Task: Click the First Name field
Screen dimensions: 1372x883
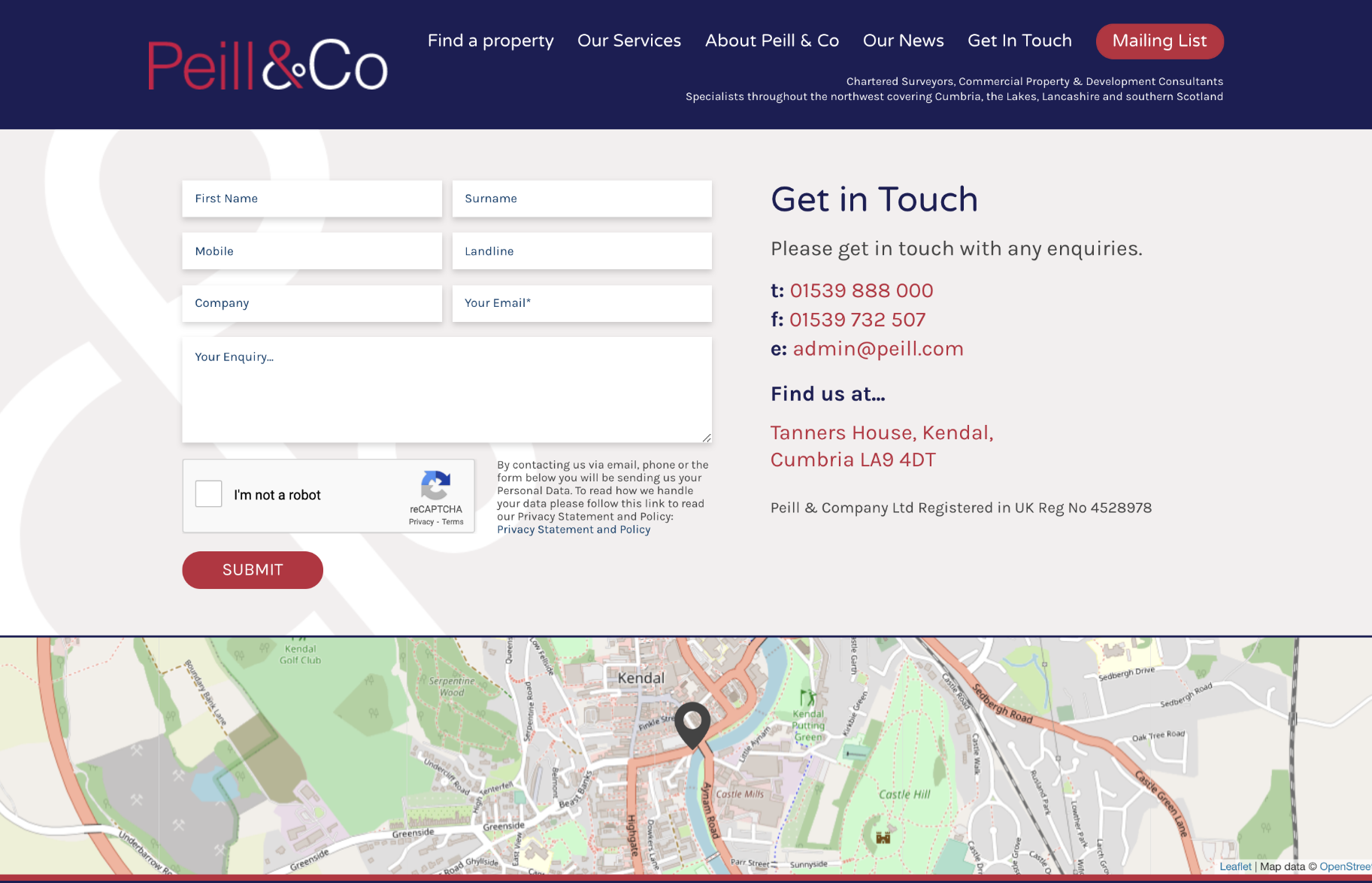Action: (312, 199)
